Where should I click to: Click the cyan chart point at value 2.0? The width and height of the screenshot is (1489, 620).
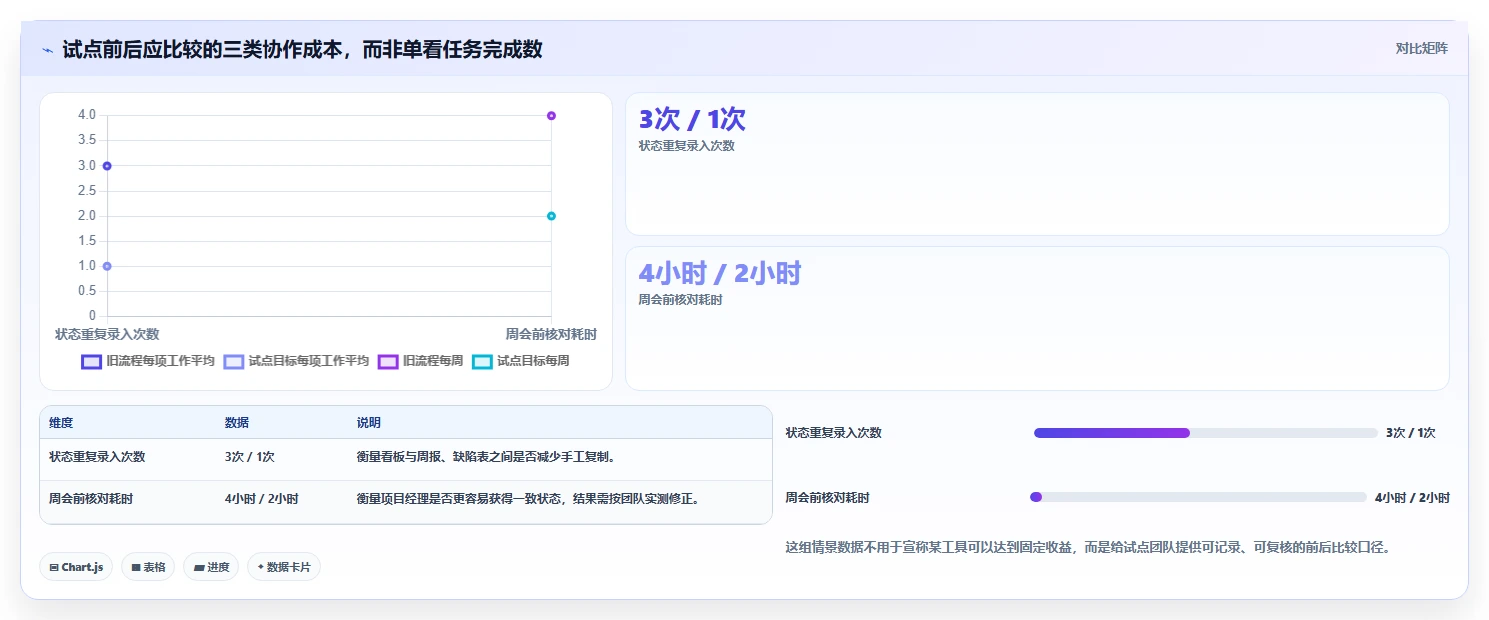(x=551, y=216)
